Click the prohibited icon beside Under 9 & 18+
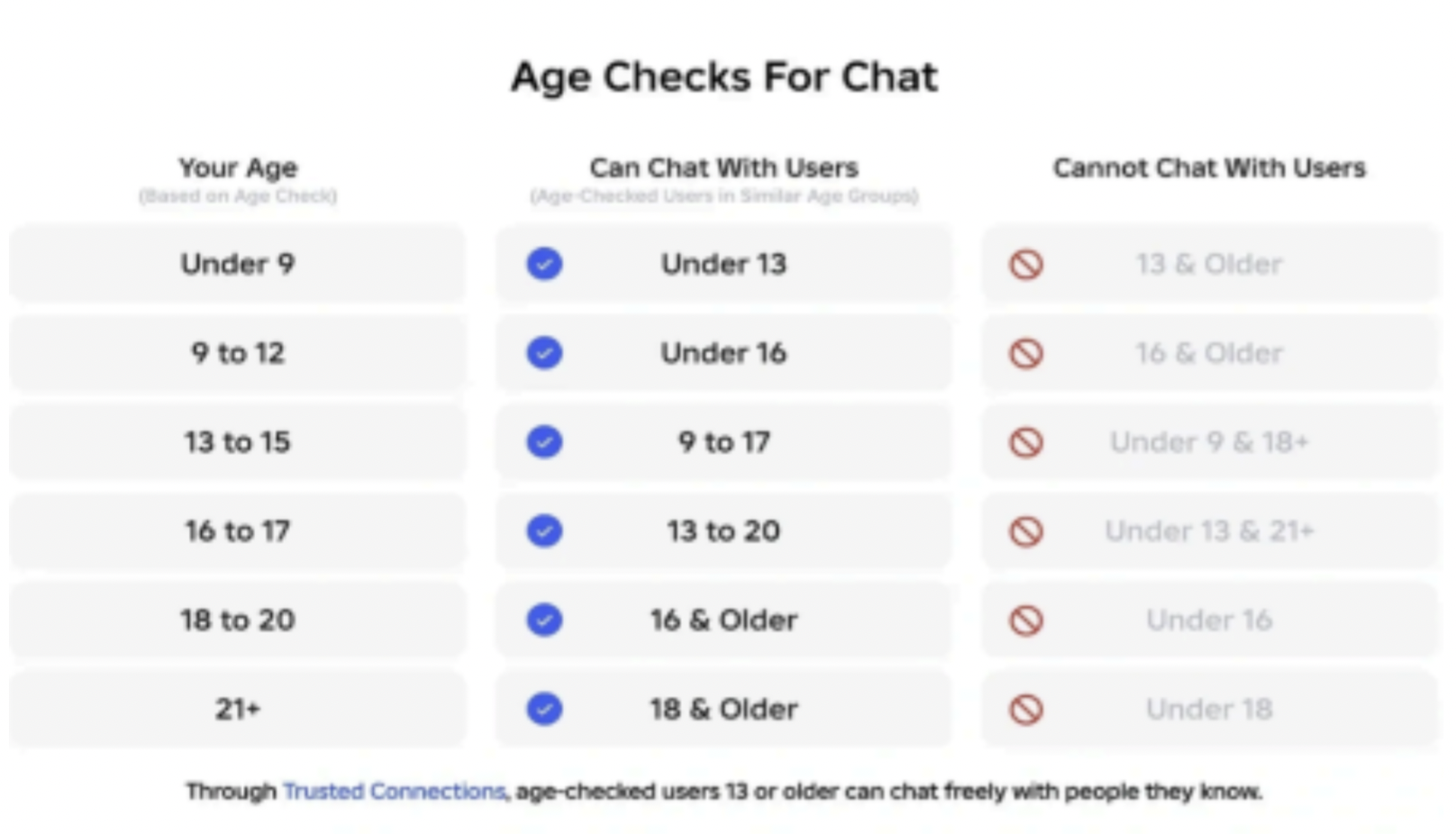Viewport: 1456px width, 834px height. (1026, 442)
